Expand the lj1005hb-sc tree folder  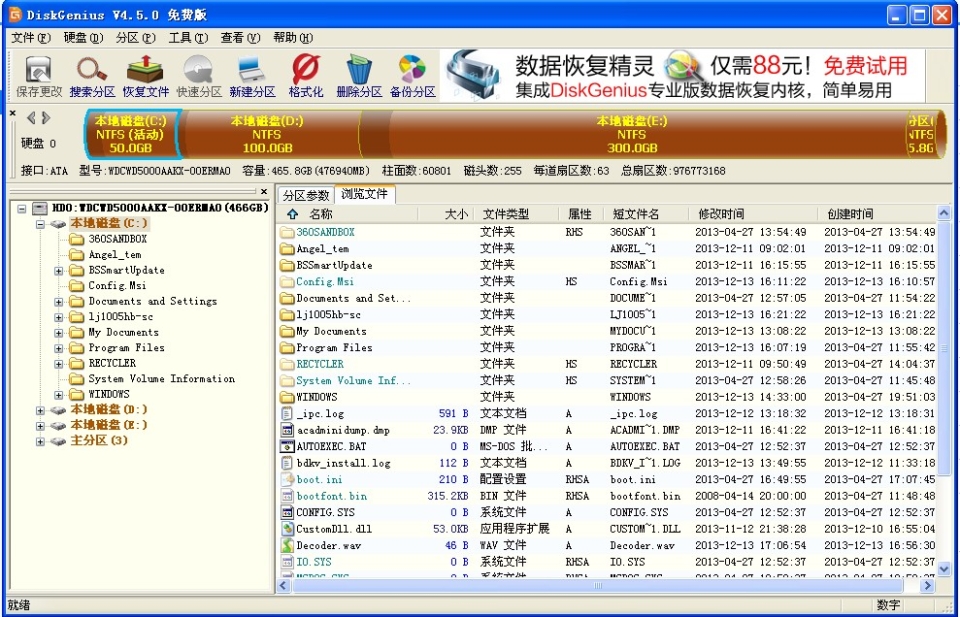(x=58, y=317)
